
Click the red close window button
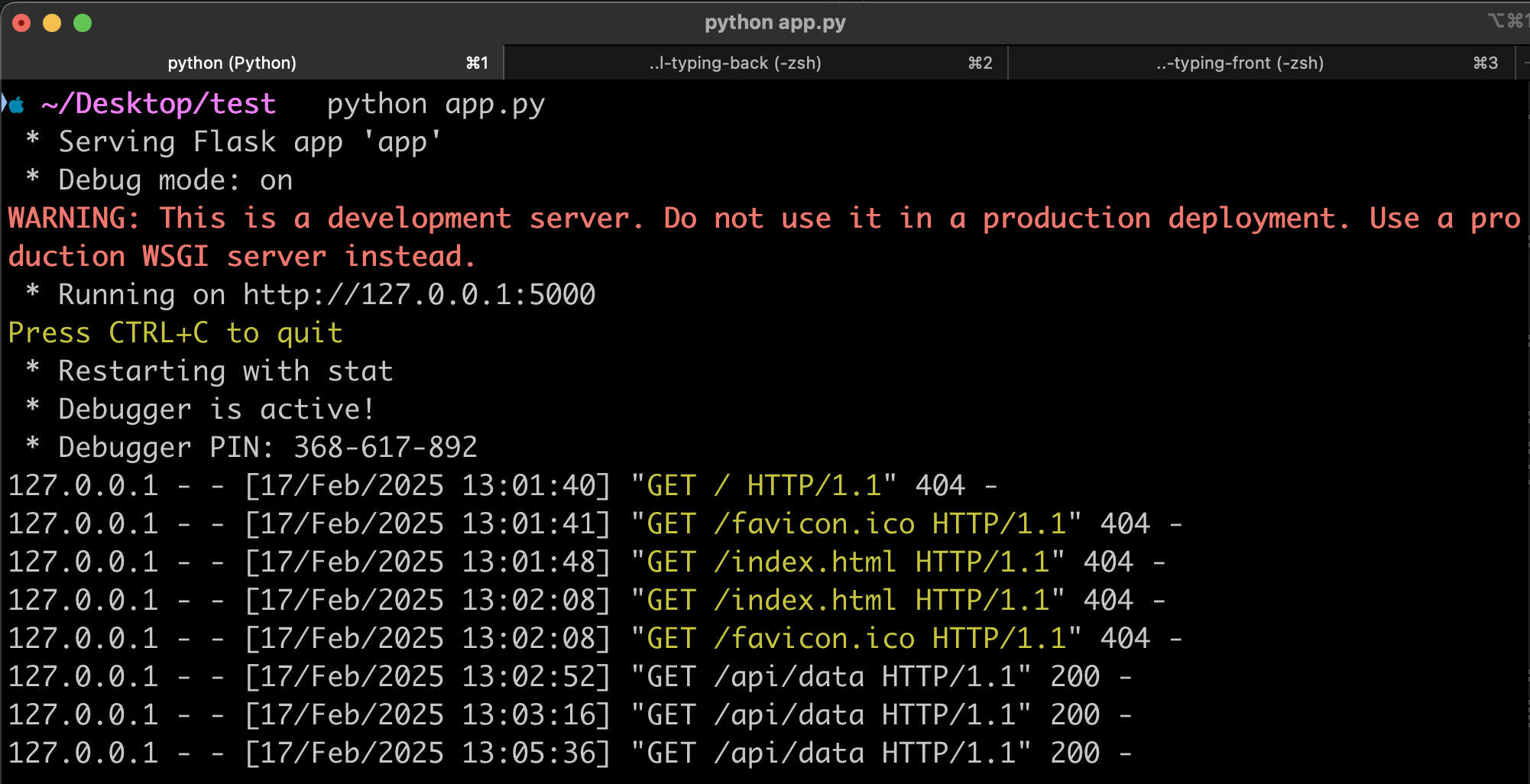pos(21,23)
